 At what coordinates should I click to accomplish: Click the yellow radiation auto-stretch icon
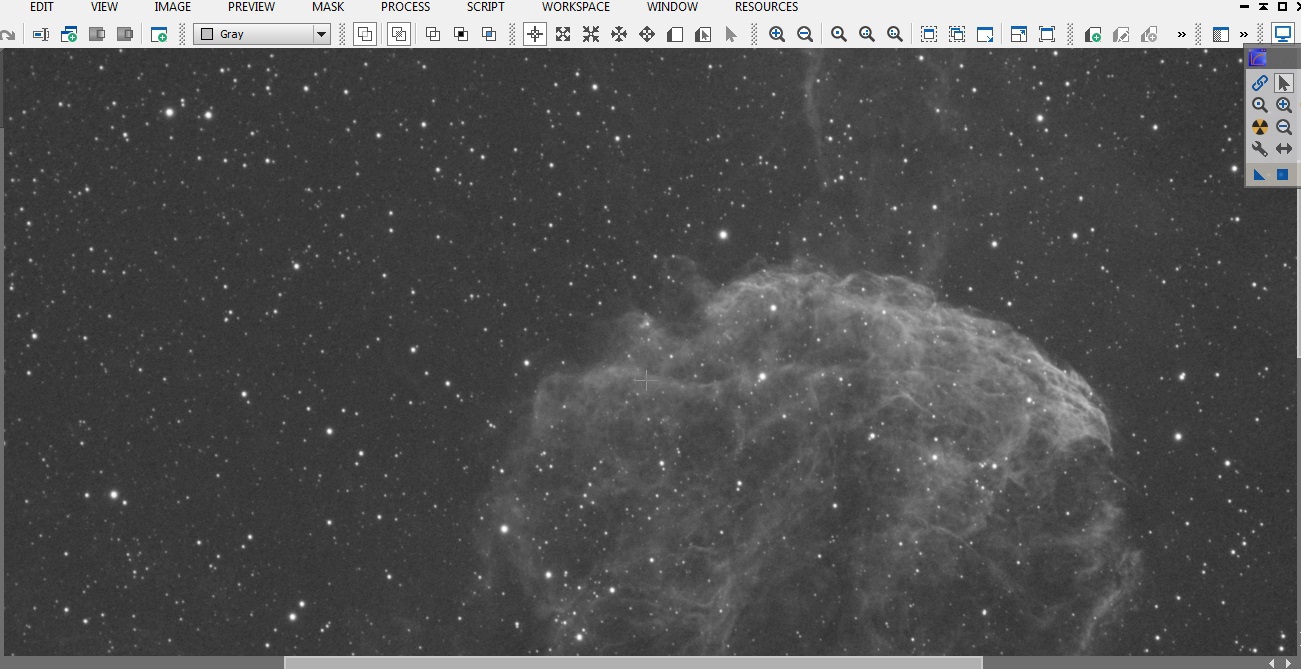click(x=1260, y=127)
